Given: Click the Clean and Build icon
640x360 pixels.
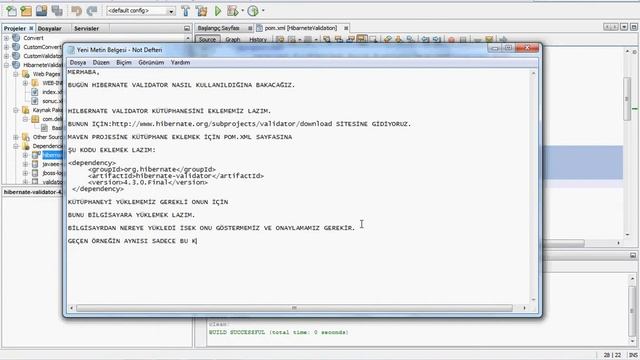Looking at the screenshot, I should click(201, 11).
